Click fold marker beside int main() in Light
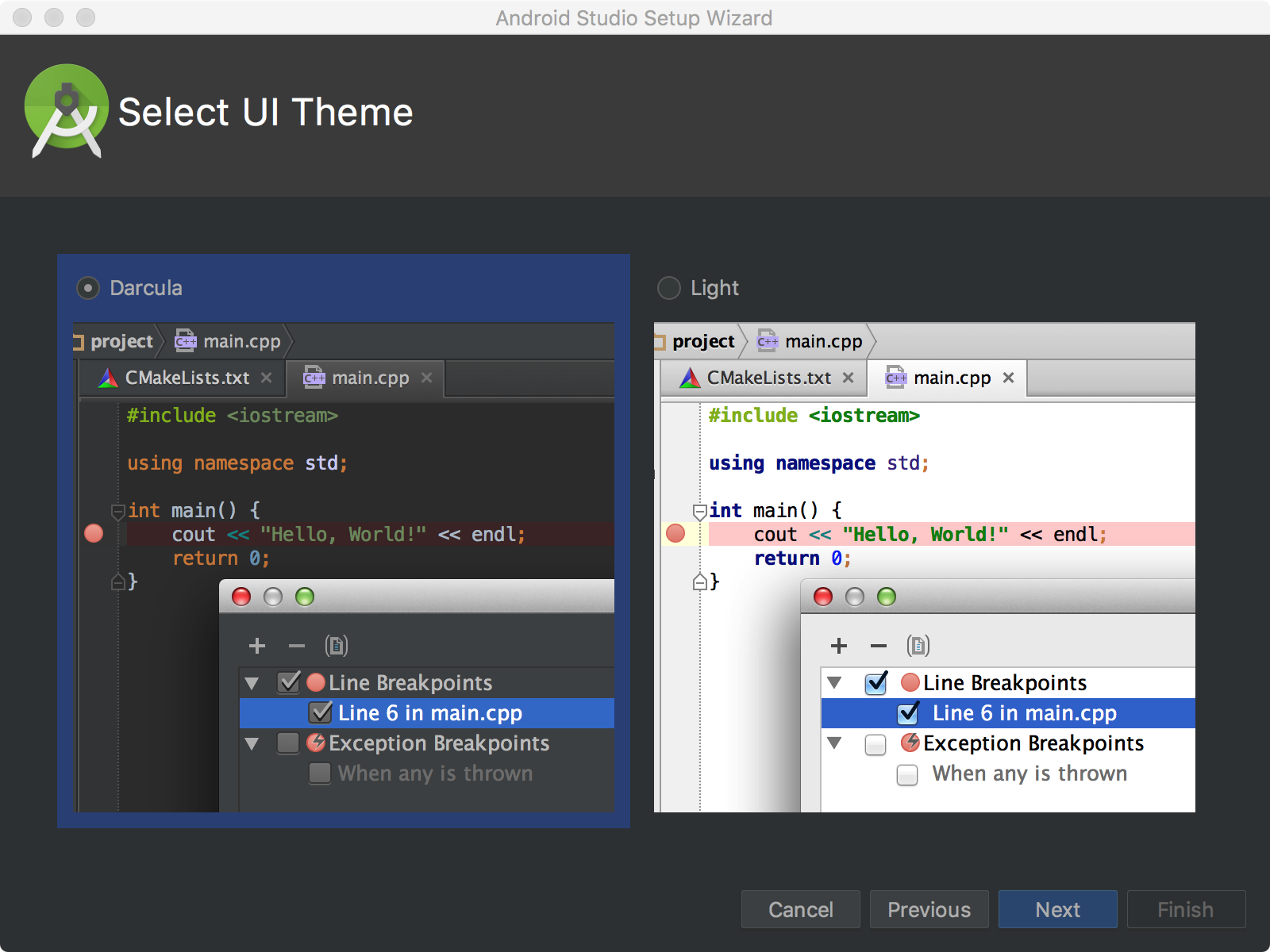This screenshot has height=952, width=1270. [x=700, y=511]
